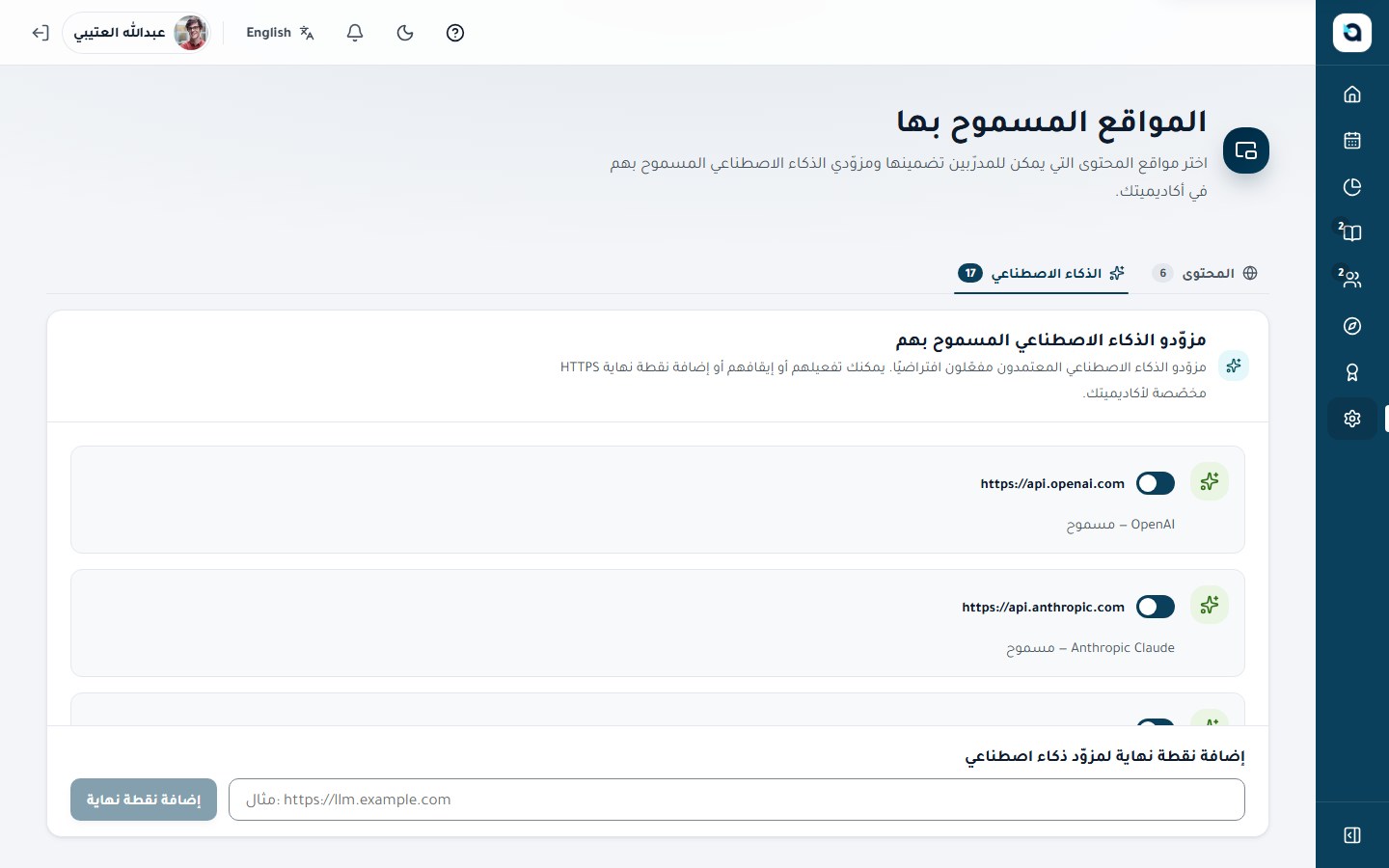The image size is (1389, 868).
Task: Open the award badge icon in sidebar
Action: [x=1352, y=372]
